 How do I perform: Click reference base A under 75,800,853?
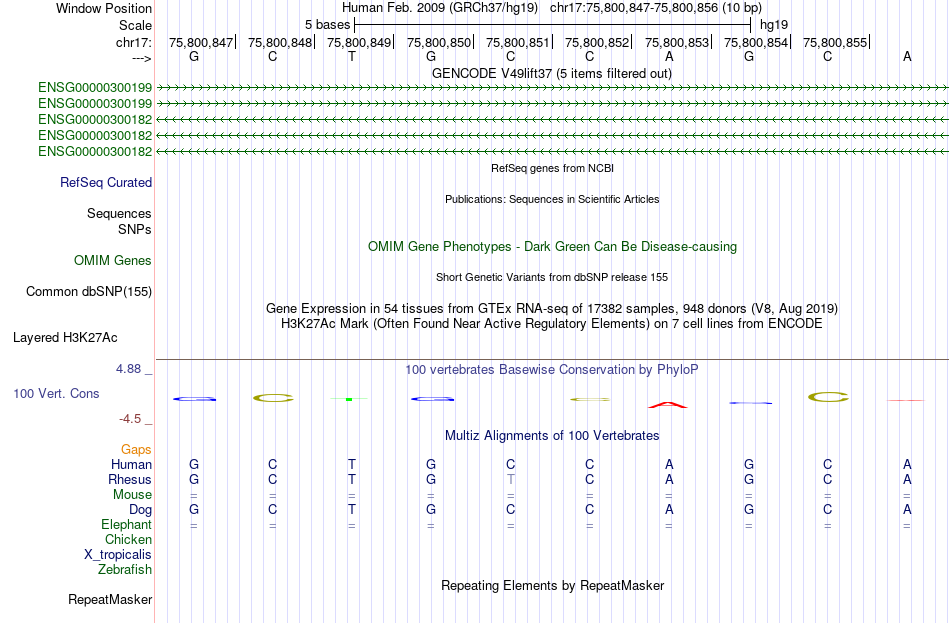point(669,56)
